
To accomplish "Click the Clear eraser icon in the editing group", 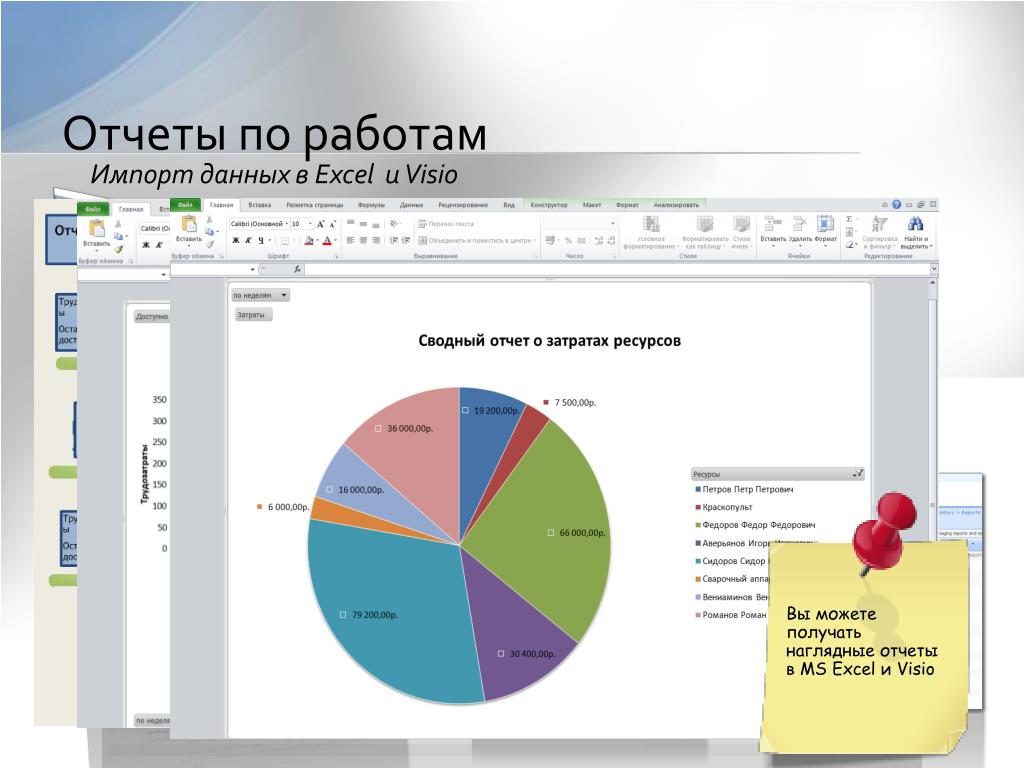I will [x=850, y=244].
